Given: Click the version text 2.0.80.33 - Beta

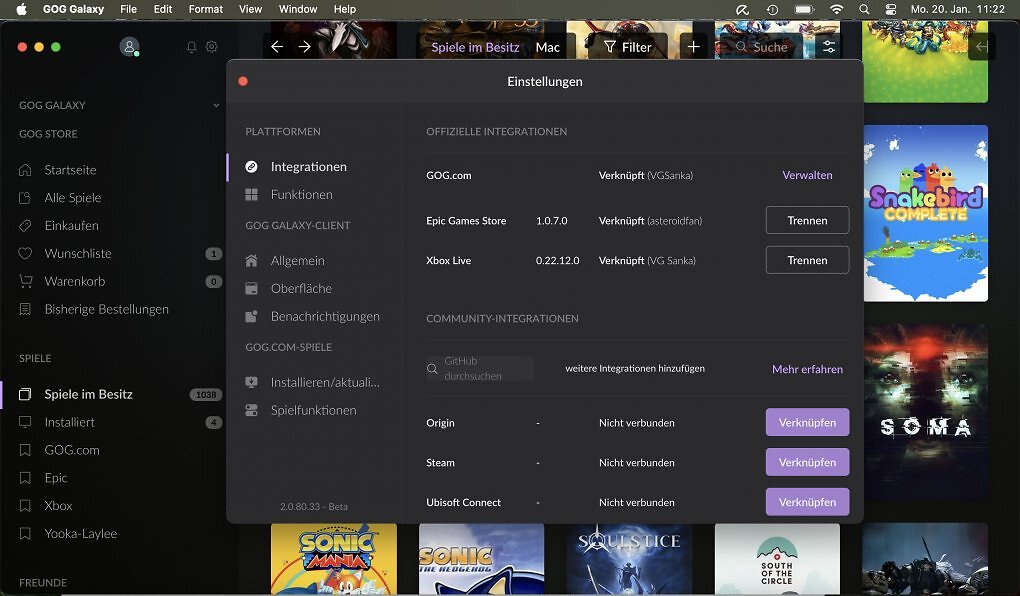Looking at the screenshot, I should pos(314,506).
